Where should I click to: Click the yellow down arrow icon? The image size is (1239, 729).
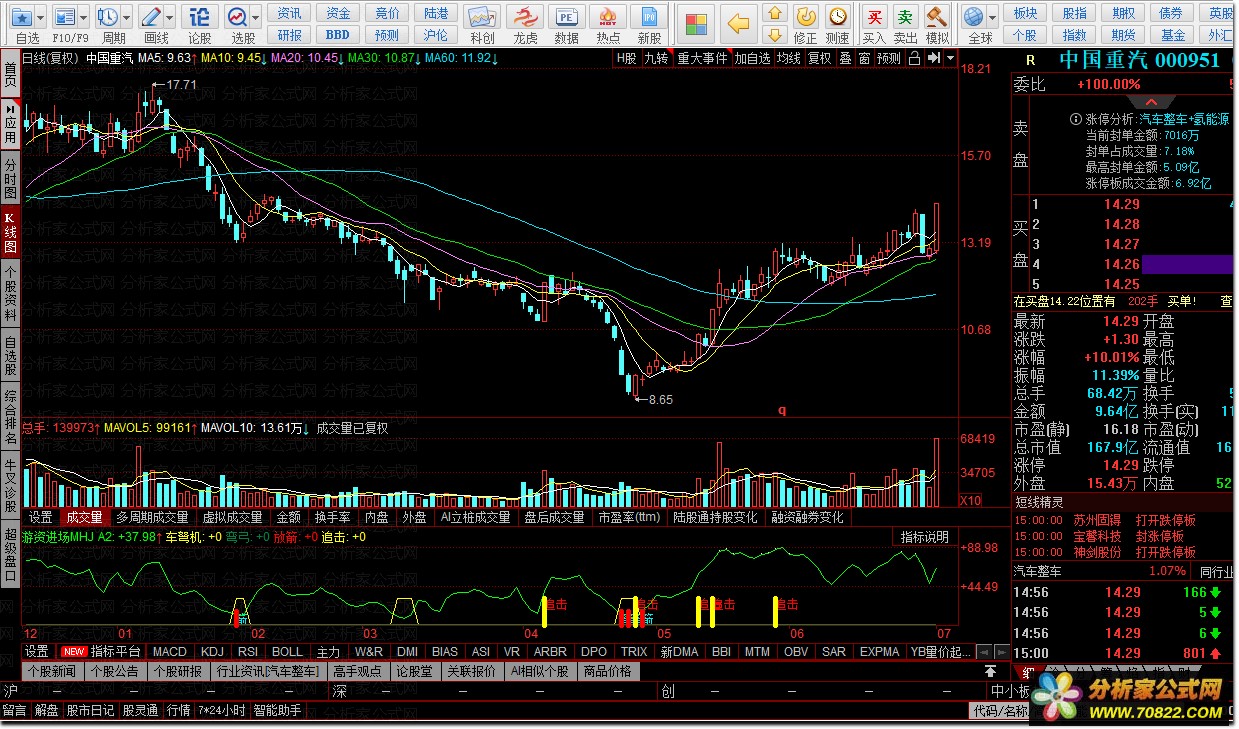pos(775,36)
